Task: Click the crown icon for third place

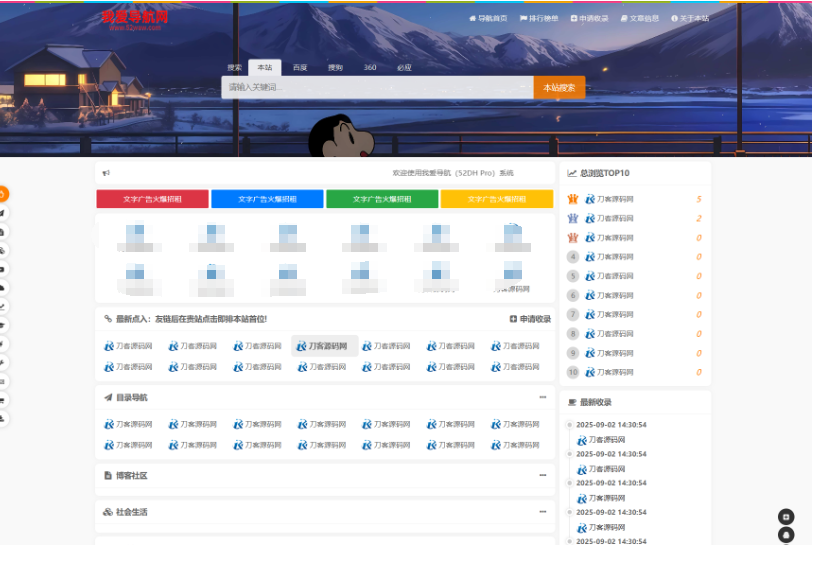Action: pyautogui.click(x=573, y=237)
